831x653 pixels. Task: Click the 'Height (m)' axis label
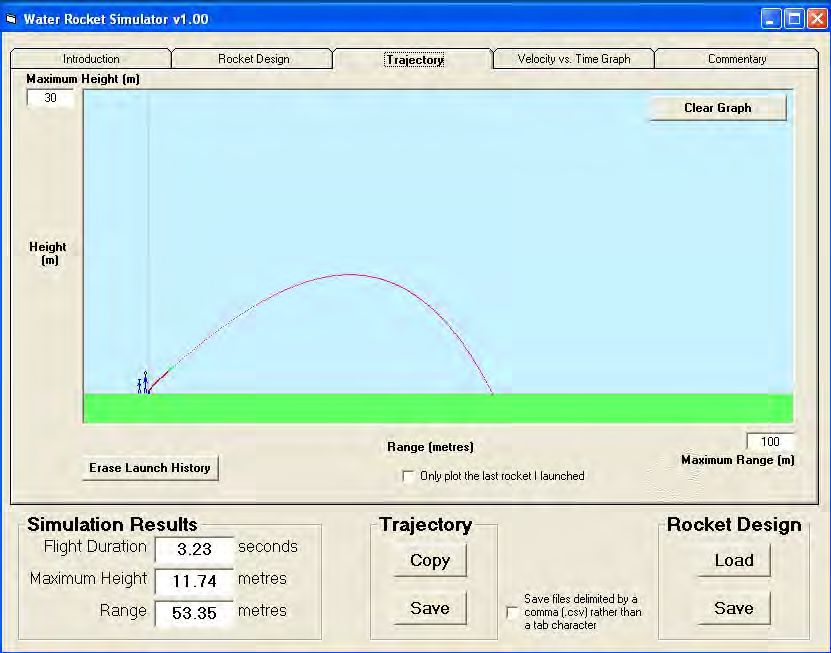click(48, 253)
